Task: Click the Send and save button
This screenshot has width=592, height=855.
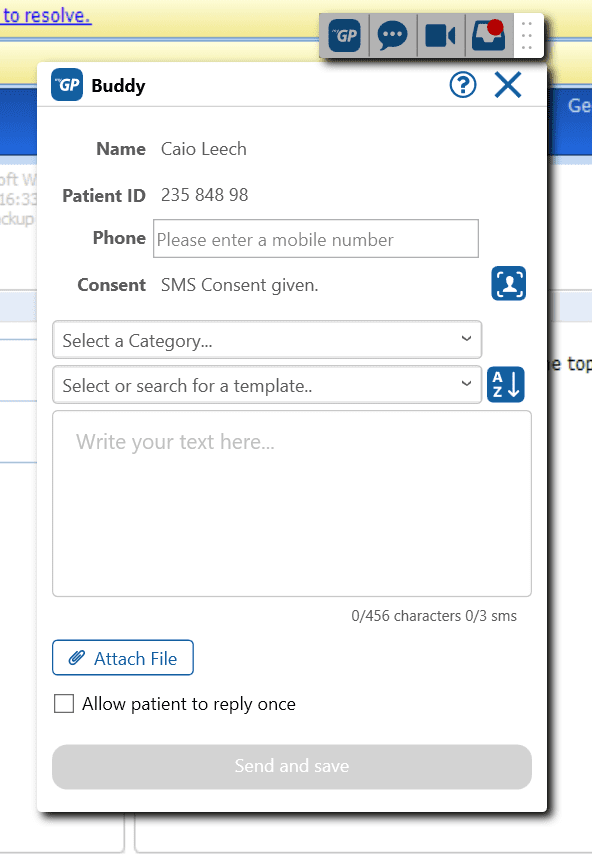Action: [x=292, y=767]
